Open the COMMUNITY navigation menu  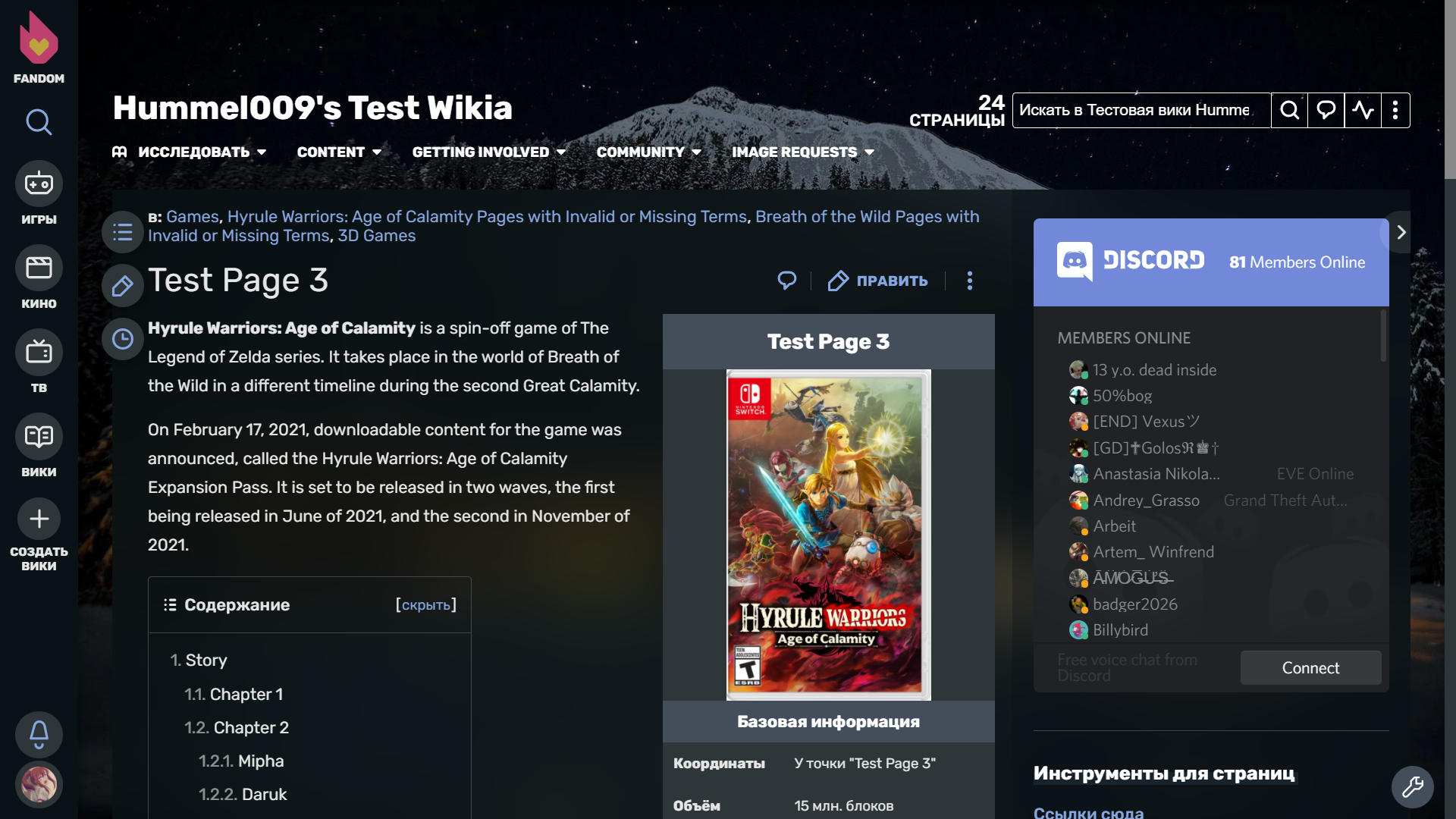(x=648, y=152)
